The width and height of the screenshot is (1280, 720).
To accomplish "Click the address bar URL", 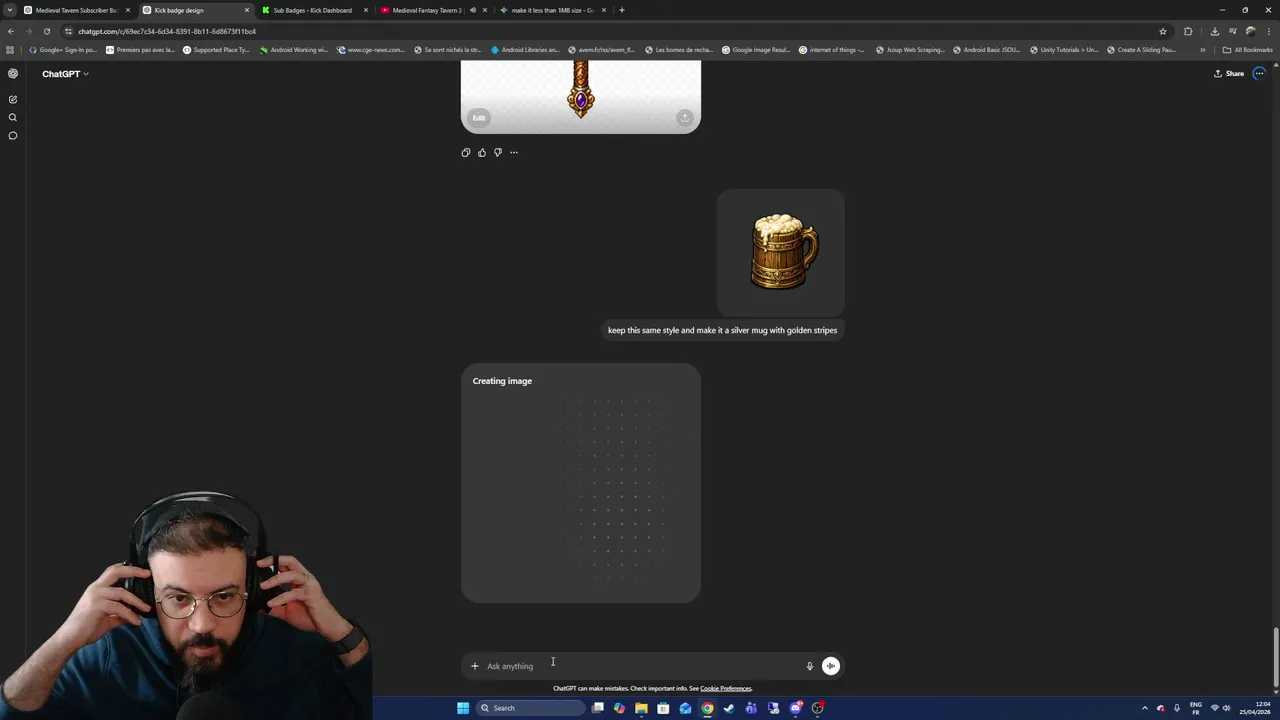I will pyautogui.click(x=167, y=31).
